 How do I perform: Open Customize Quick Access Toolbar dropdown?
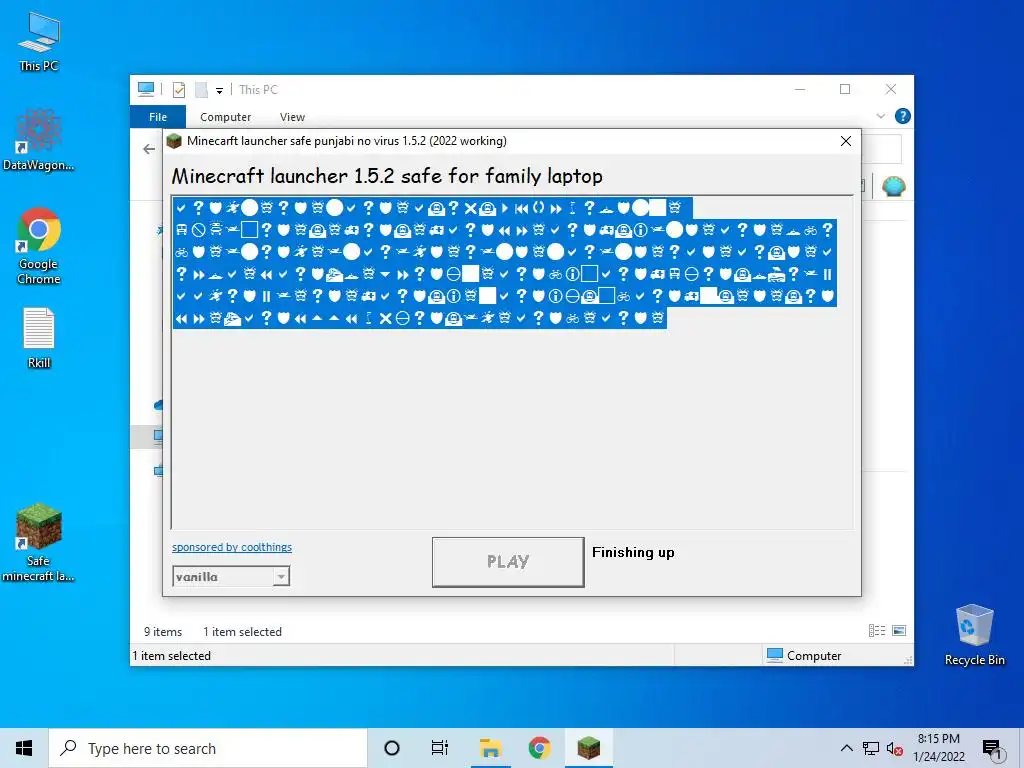click(219, 91)
